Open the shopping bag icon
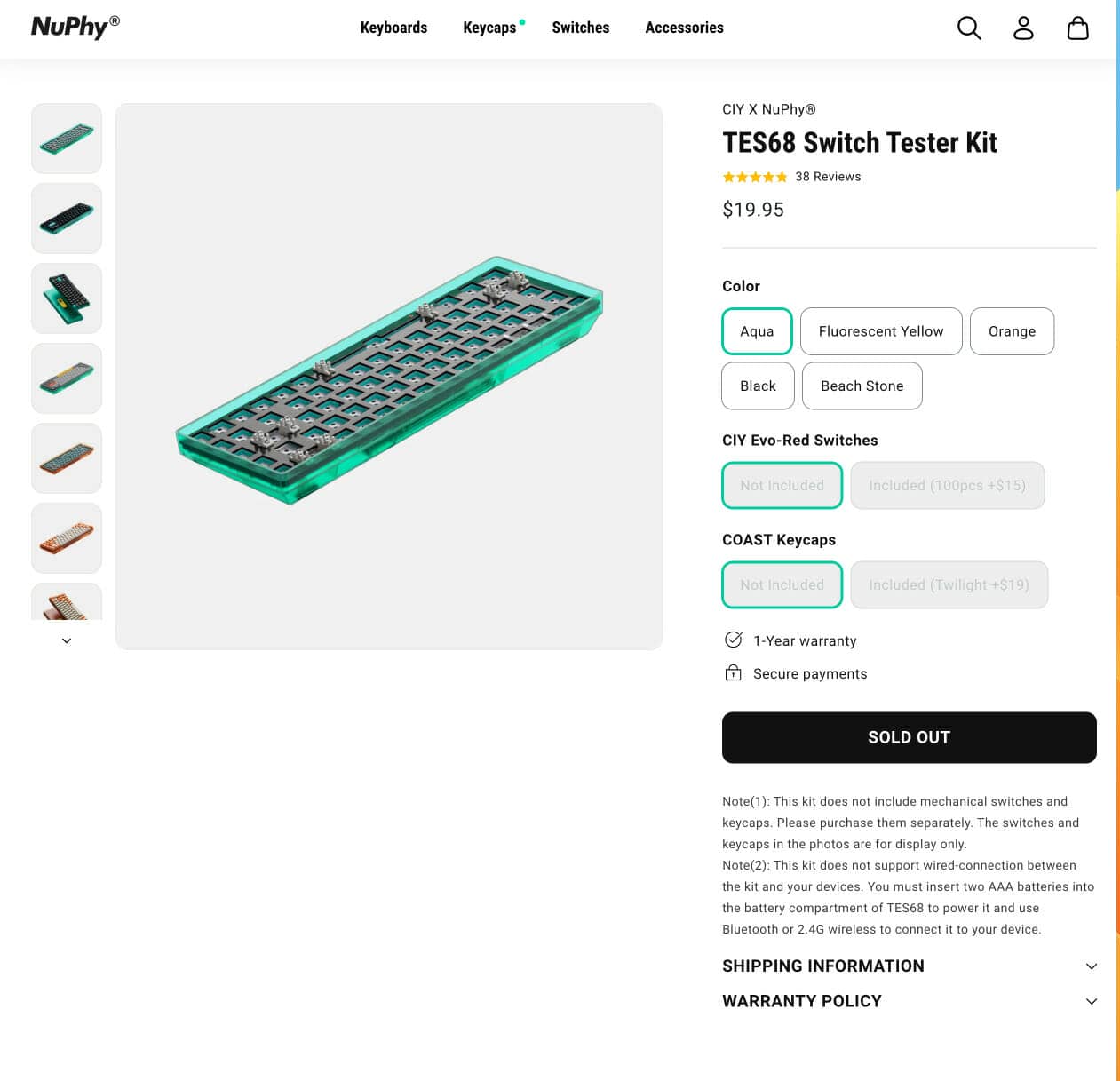Image resolution: width=1120 pixels, height=1081 pixels. 1077,28
